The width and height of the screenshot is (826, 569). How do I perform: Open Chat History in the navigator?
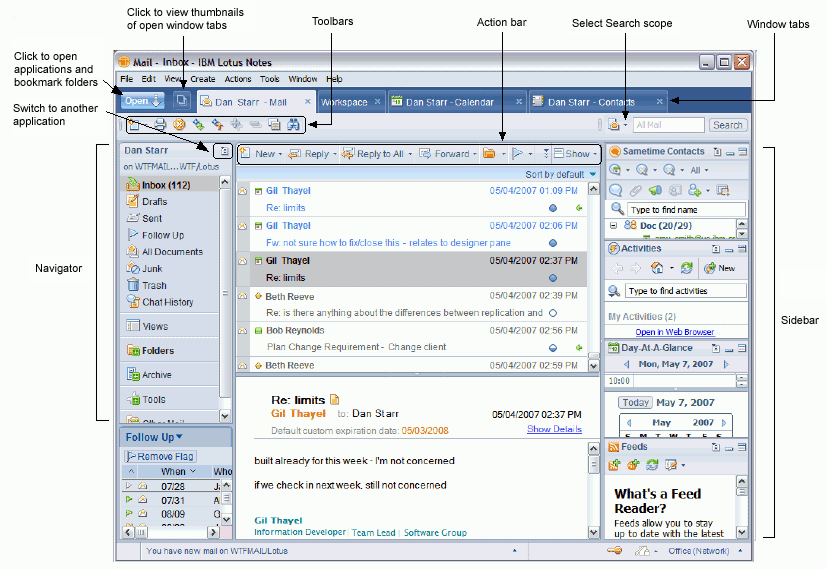(167, 302)
